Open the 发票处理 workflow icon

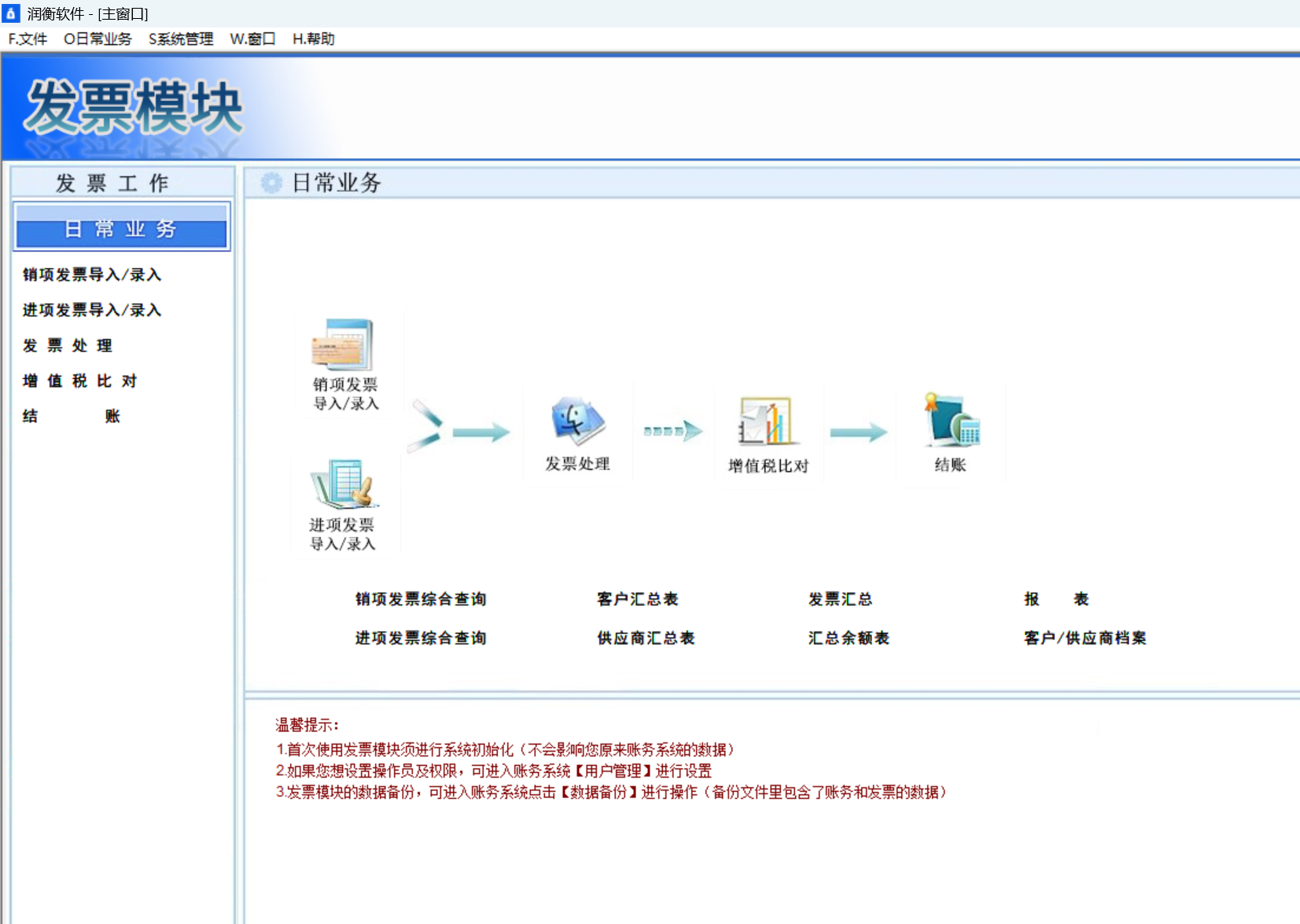click(x=578, y=422)
